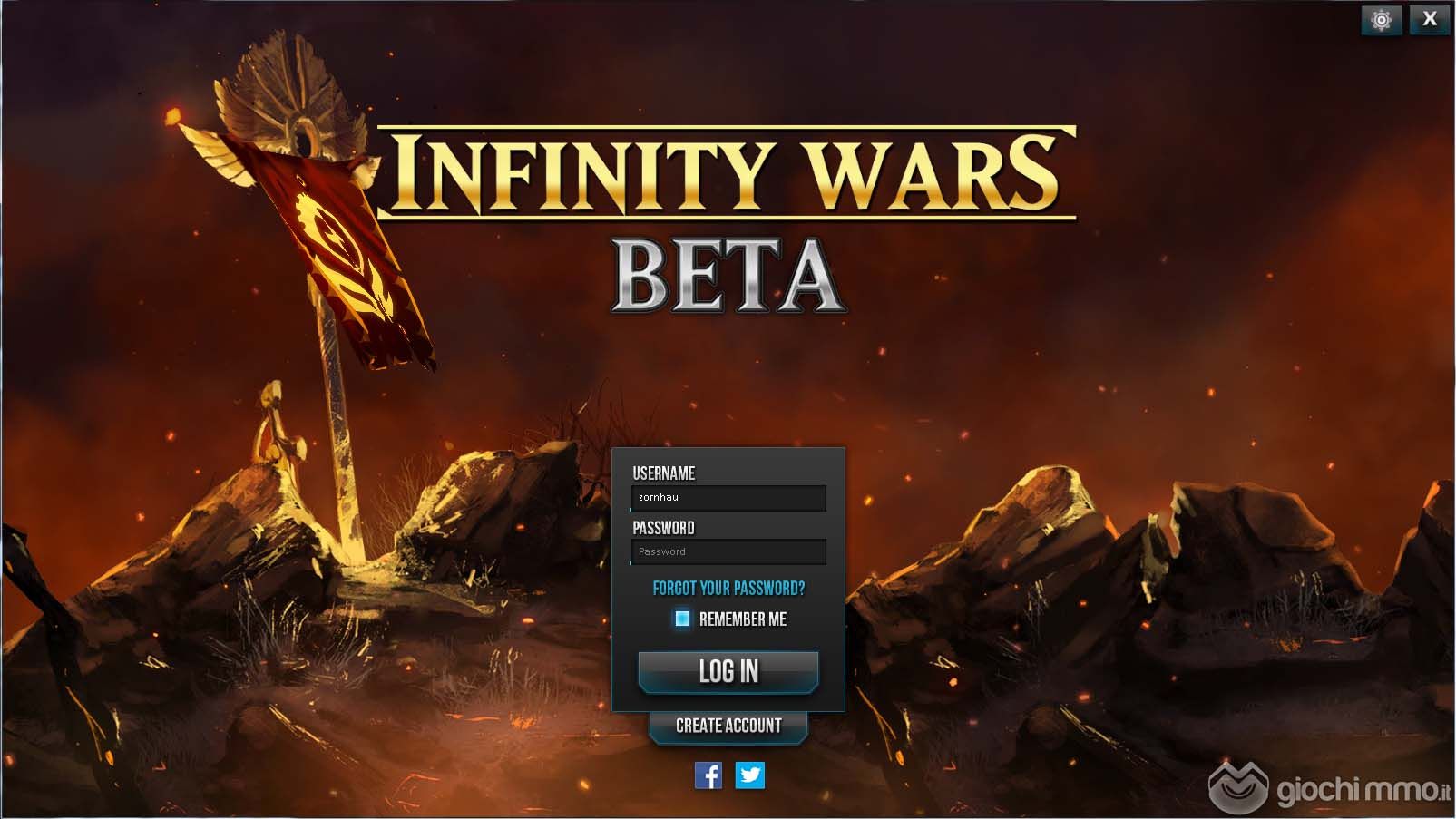Click the Log In button
This screenshot has width=1456, height=819.
(728, 672)
